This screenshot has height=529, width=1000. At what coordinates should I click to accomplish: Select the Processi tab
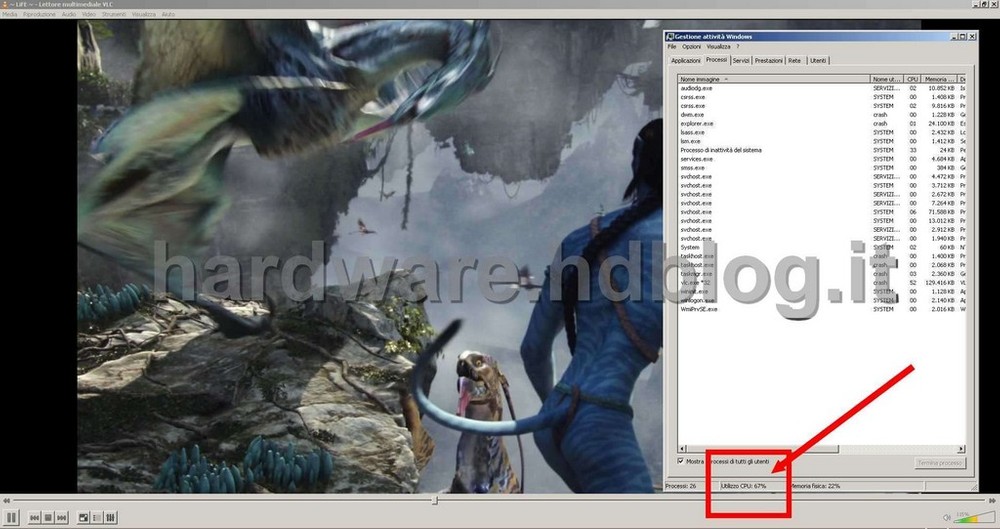[x=716, y=59]
